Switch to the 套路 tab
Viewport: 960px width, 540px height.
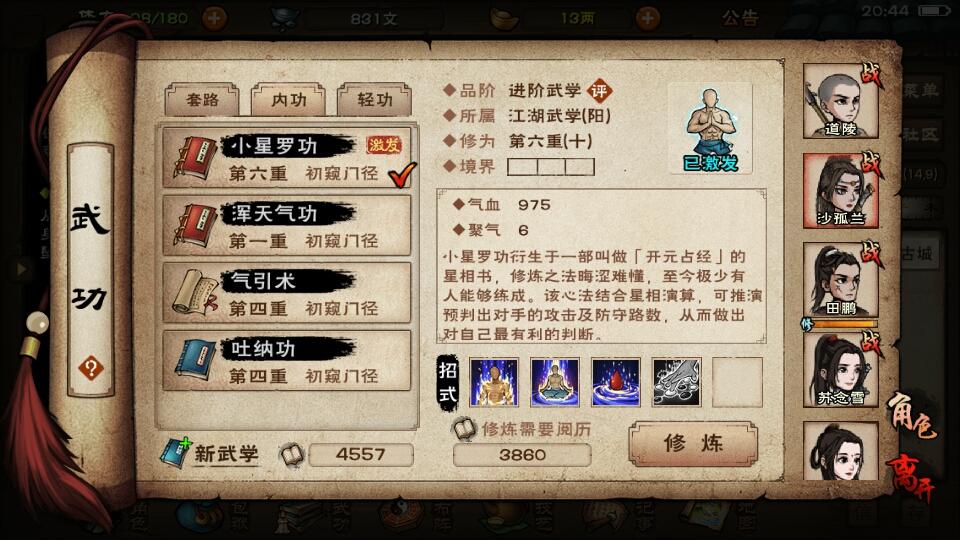[x=202, y=99]
